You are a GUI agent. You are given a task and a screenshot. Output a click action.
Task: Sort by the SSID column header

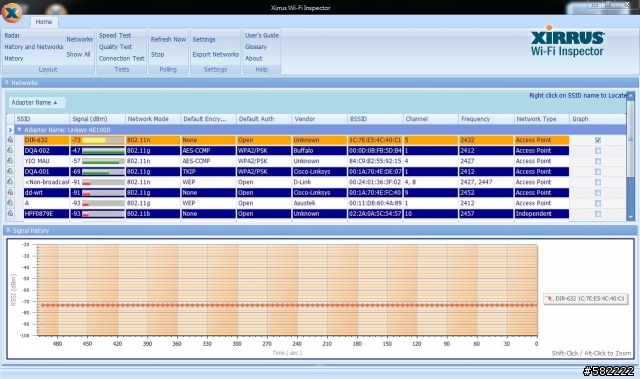click(42, 119)
